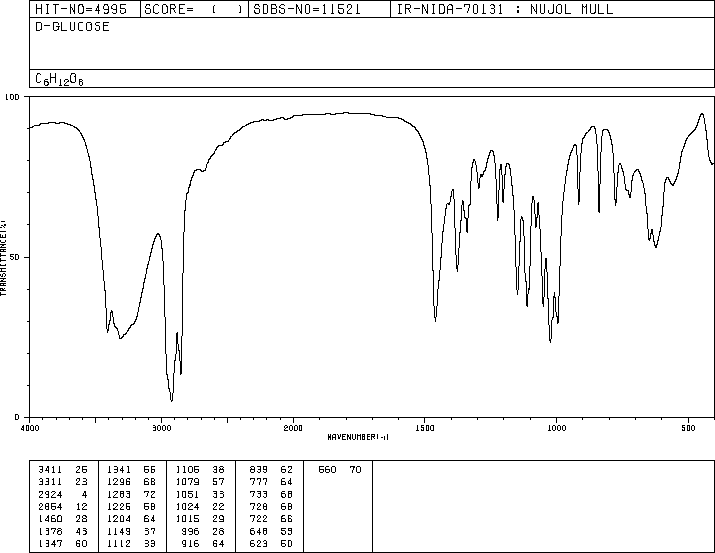
Task: Click the SDBS-NO=11521 label
Action: click(307, 9)
